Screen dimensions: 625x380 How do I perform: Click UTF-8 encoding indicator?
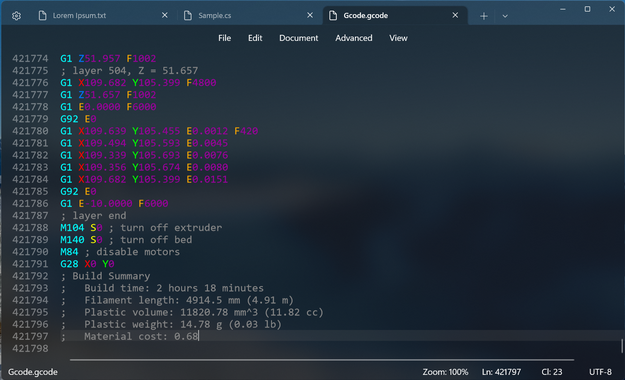[x=600, y=372]
